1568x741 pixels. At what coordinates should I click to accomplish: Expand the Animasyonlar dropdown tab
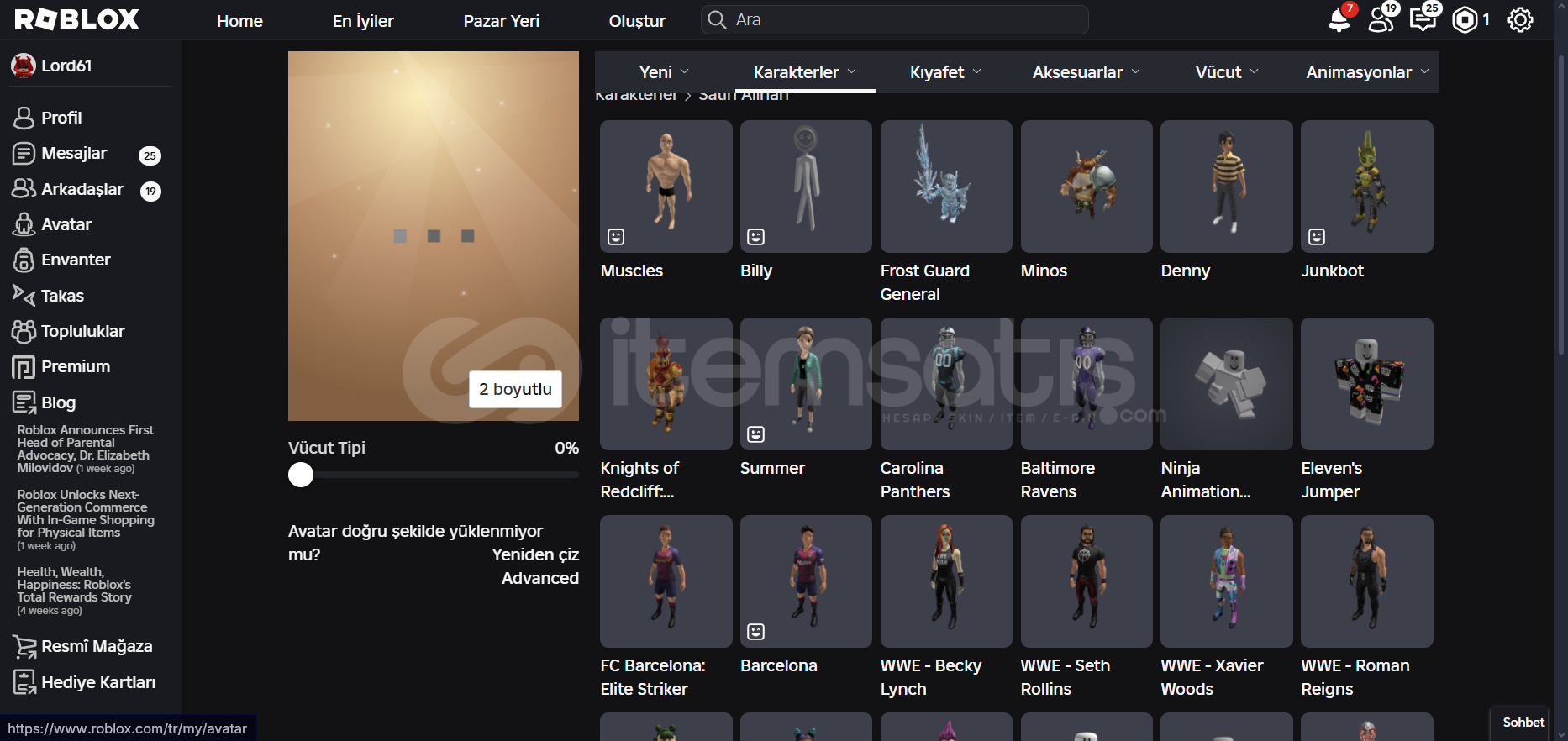point(1367,72)
